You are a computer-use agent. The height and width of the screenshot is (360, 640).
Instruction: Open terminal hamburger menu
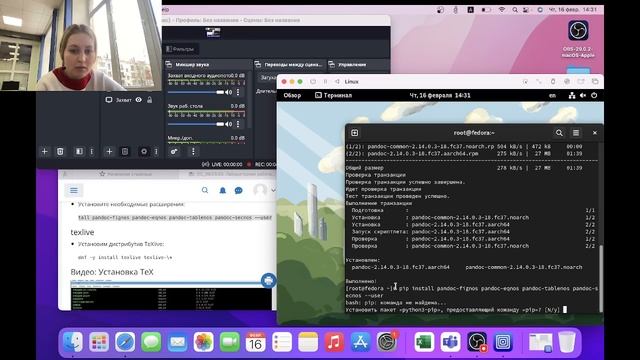[576, 133]
